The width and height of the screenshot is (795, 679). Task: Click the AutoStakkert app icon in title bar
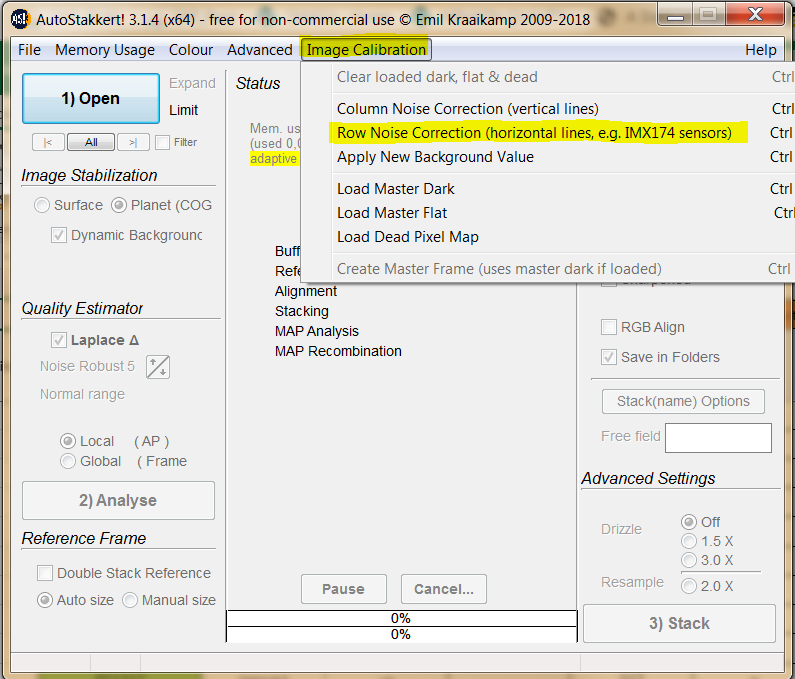coord(20,19)
